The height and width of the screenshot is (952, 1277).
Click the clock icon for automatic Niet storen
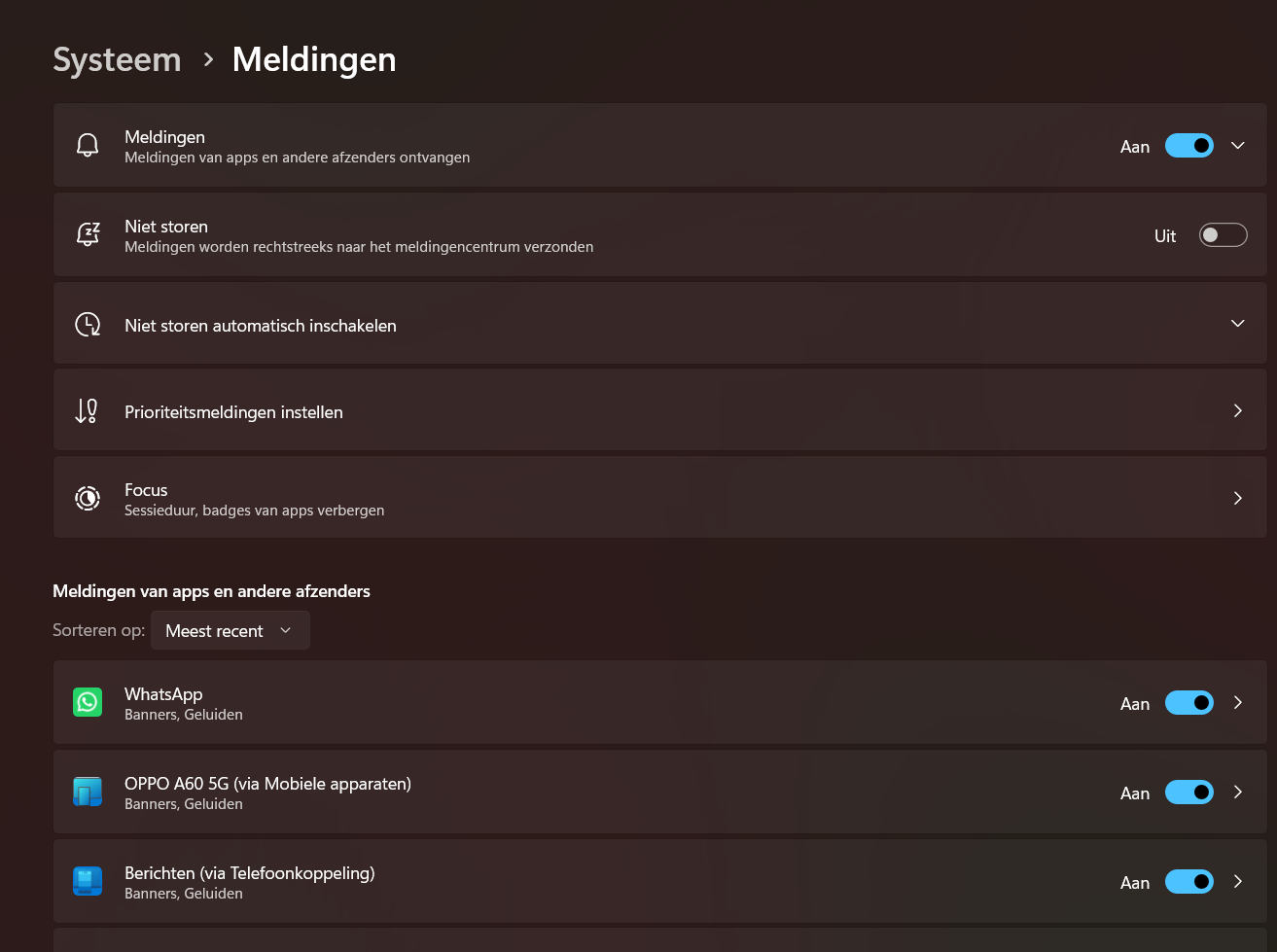coord(88,324)
